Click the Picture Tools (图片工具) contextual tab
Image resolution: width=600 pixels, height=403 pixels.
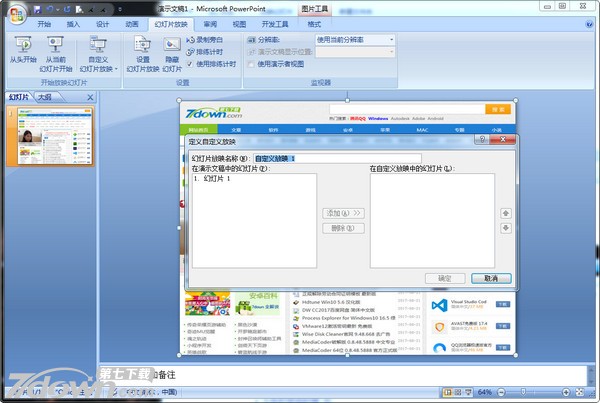click(315, 9)
